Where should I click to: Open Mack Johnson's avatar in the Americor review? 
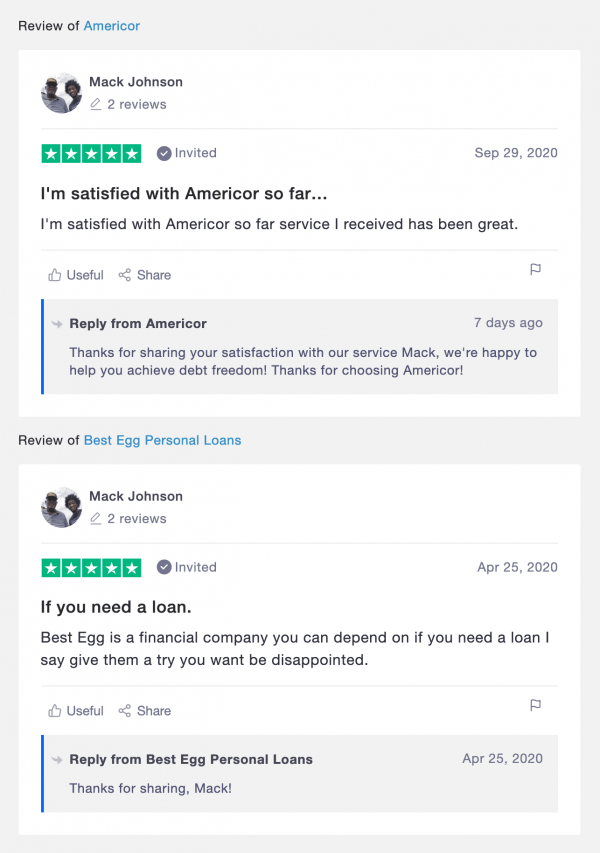click(x=61, y=93)
